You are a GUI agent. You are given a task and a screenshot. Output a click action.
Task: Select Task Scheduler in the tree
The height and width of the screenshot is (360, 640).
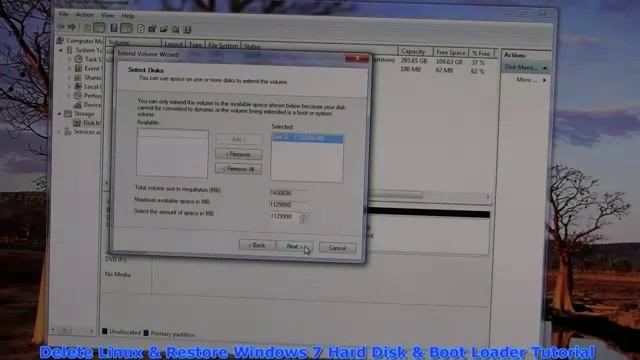pos(89,59)
